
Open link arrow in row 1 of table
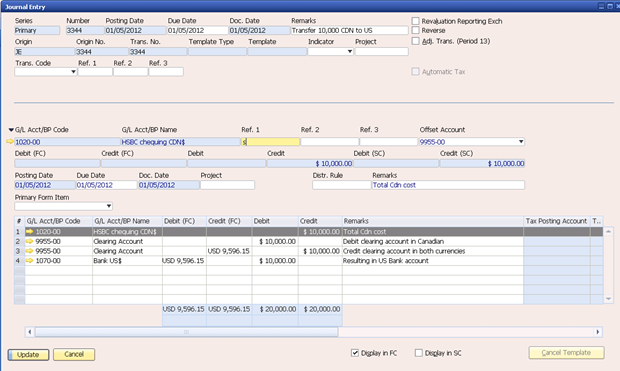point(29,232)
